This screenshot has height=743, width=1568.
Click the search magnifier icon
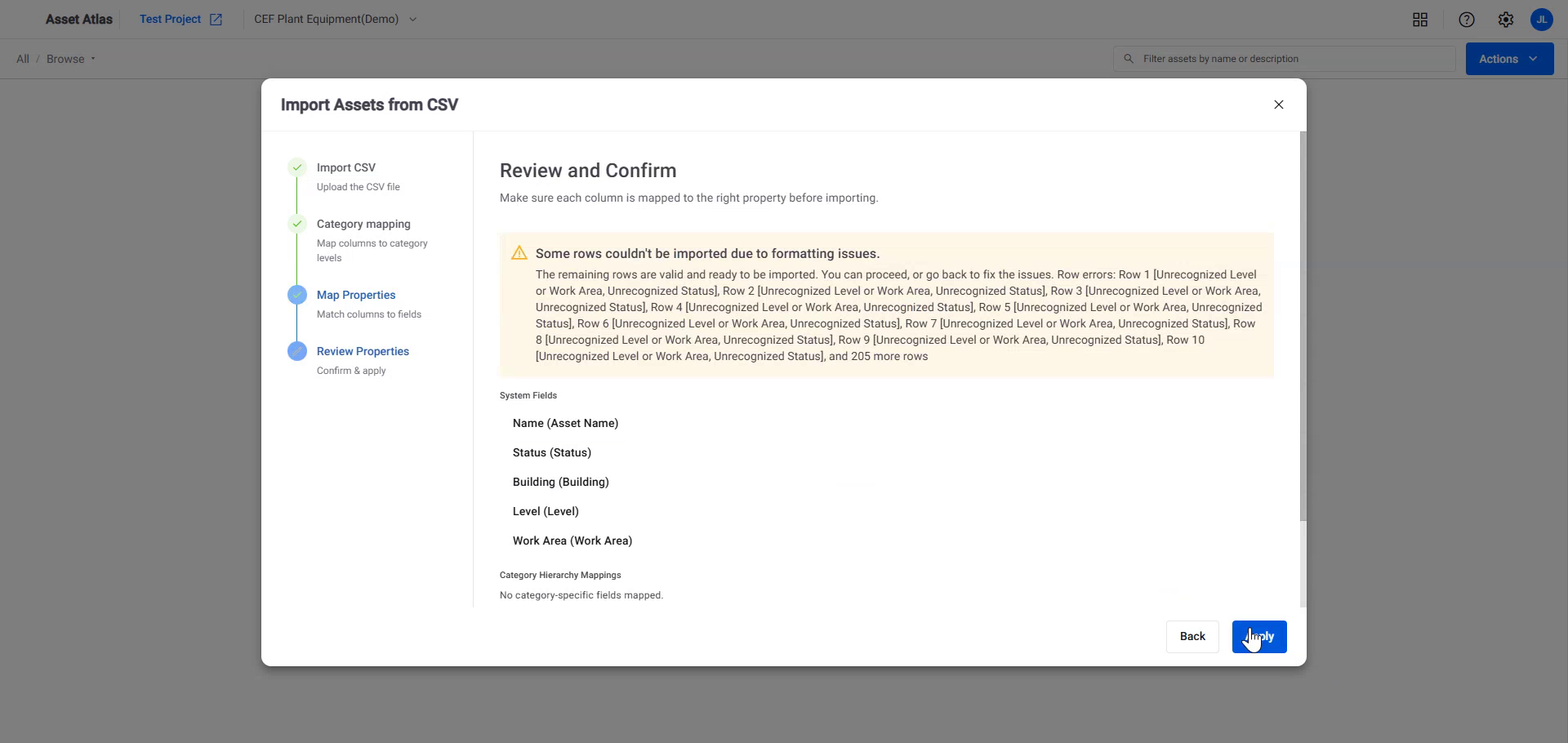1129,59
